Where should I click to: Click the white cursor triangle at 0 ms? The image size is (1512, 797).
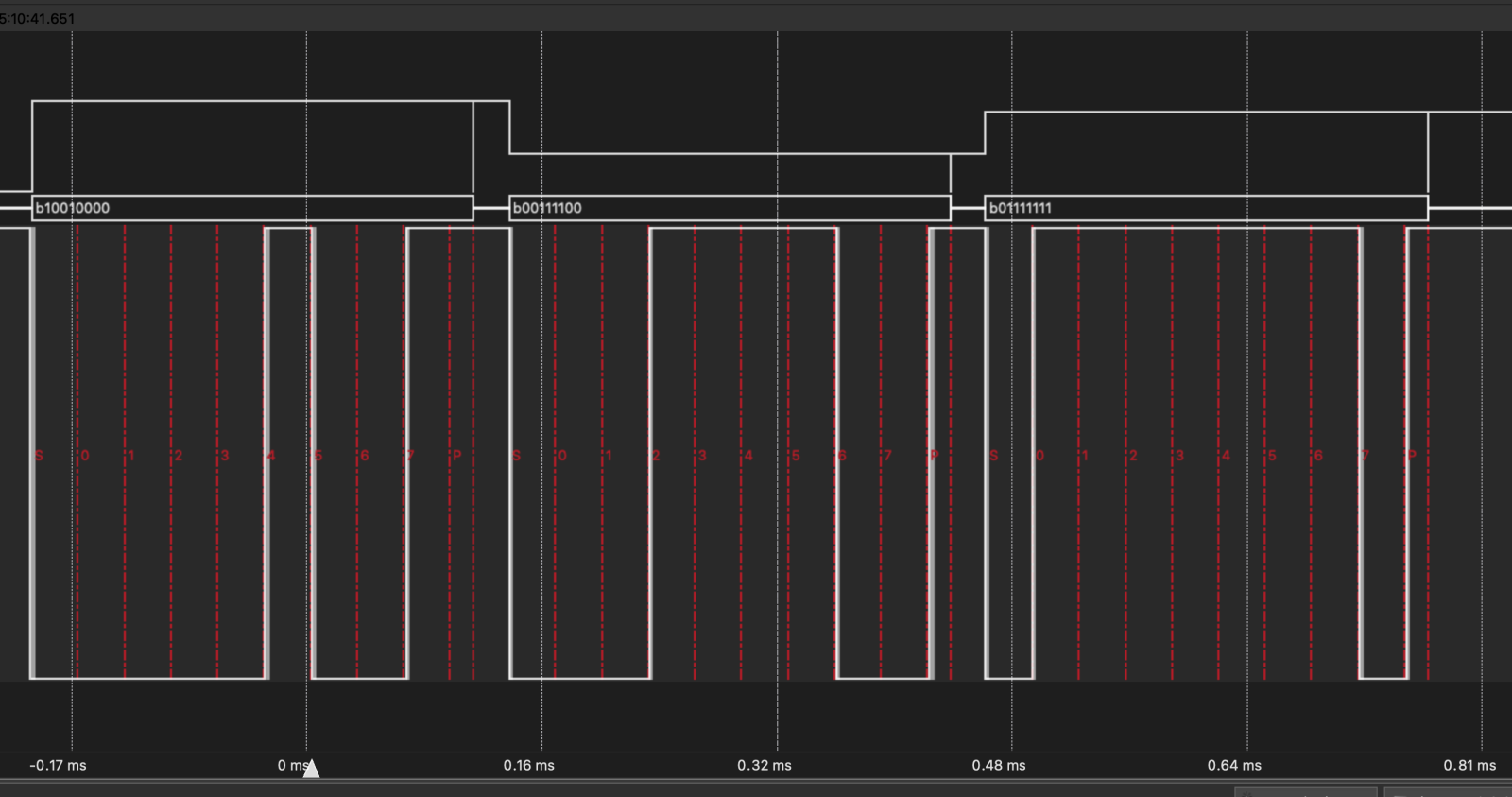311,768
